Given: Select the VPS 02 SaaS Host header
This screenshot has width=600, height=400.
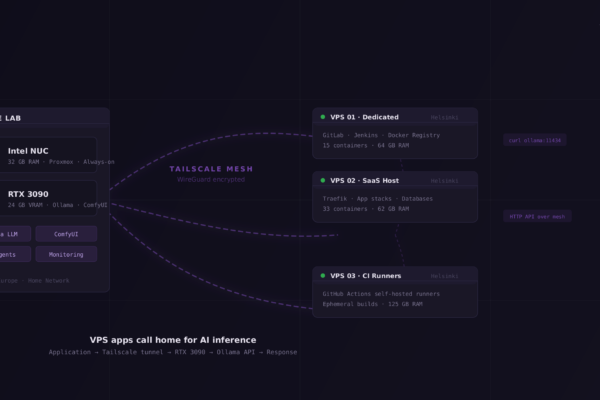Looking at the screenshot, I should [395, 179].
